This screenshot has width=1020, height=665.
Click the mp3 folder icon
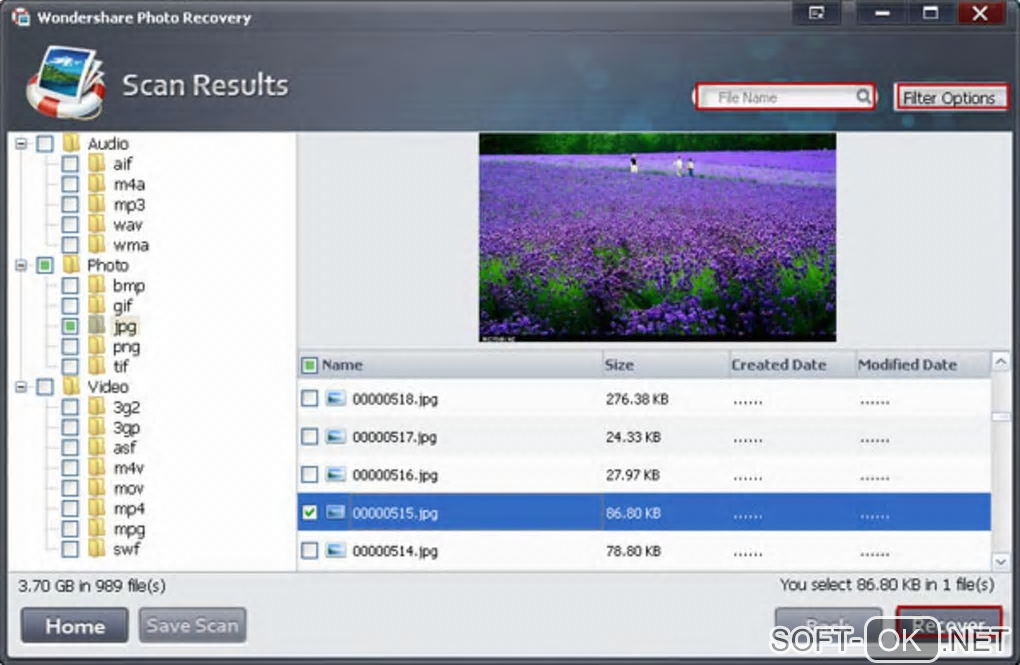click(96, 204)
